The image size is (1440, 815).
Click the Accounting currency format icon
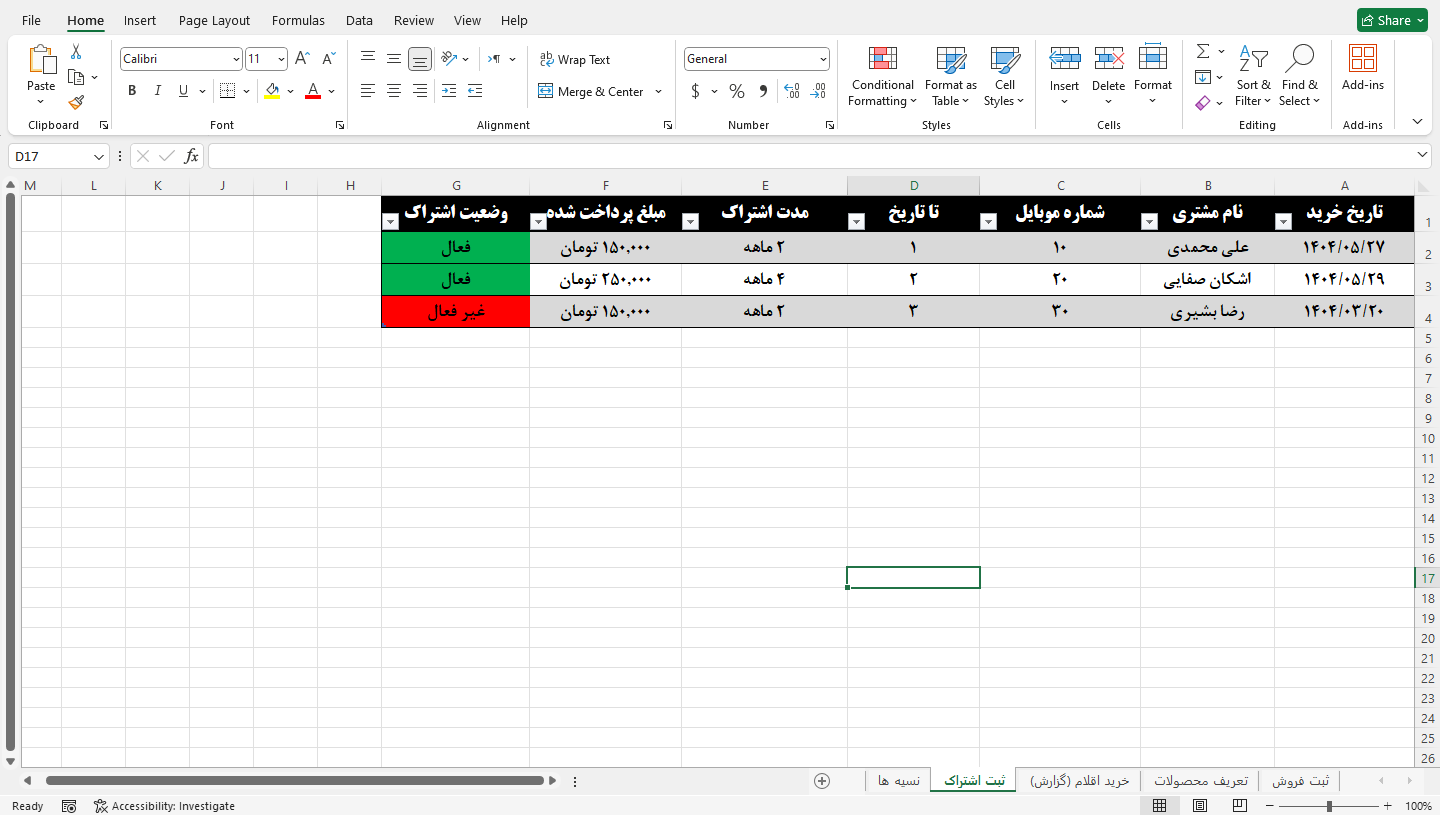[695, 91]
